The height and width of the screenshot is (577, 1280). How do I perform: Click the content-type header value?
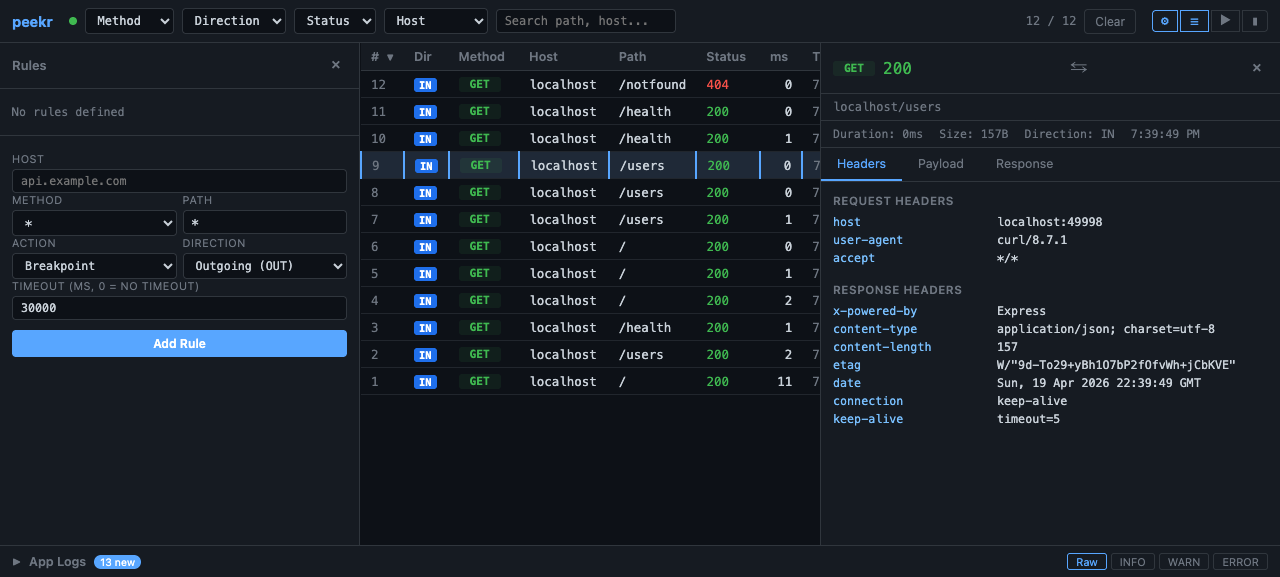1105,329
